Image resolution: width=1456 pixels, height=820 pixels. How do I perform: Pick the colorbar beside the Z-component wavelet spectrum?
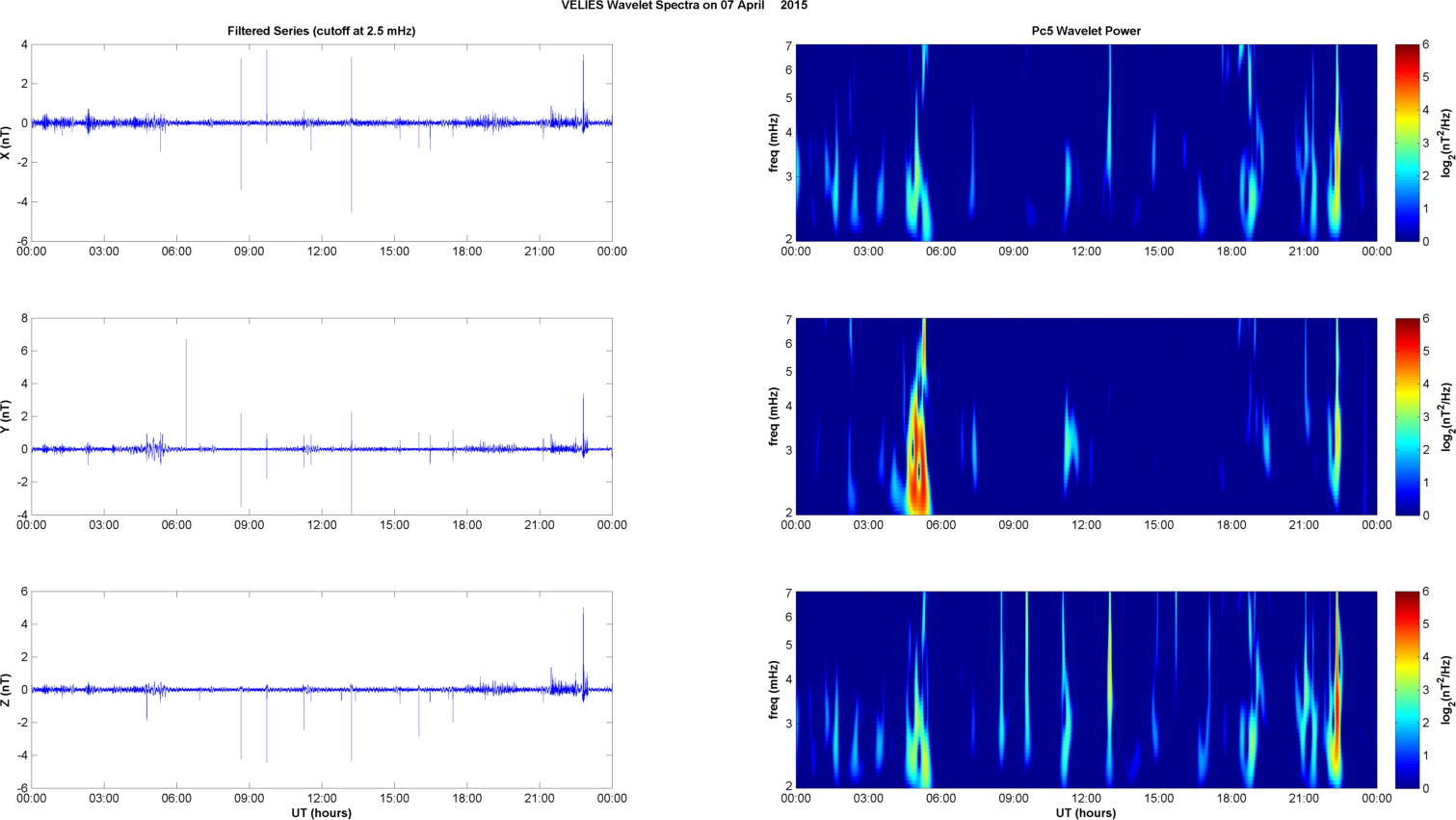pos(1407,690)
